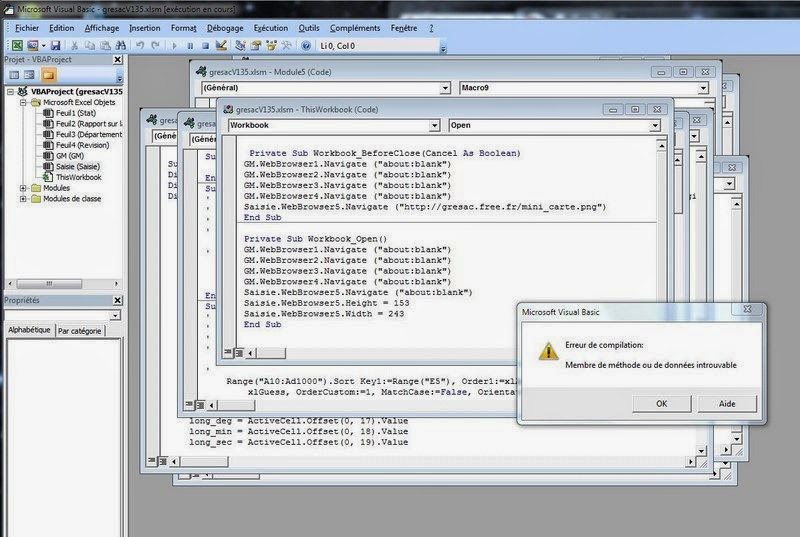The image size is (800, 537).
Task: Open the Edition menu
Action: pos(61,28)
